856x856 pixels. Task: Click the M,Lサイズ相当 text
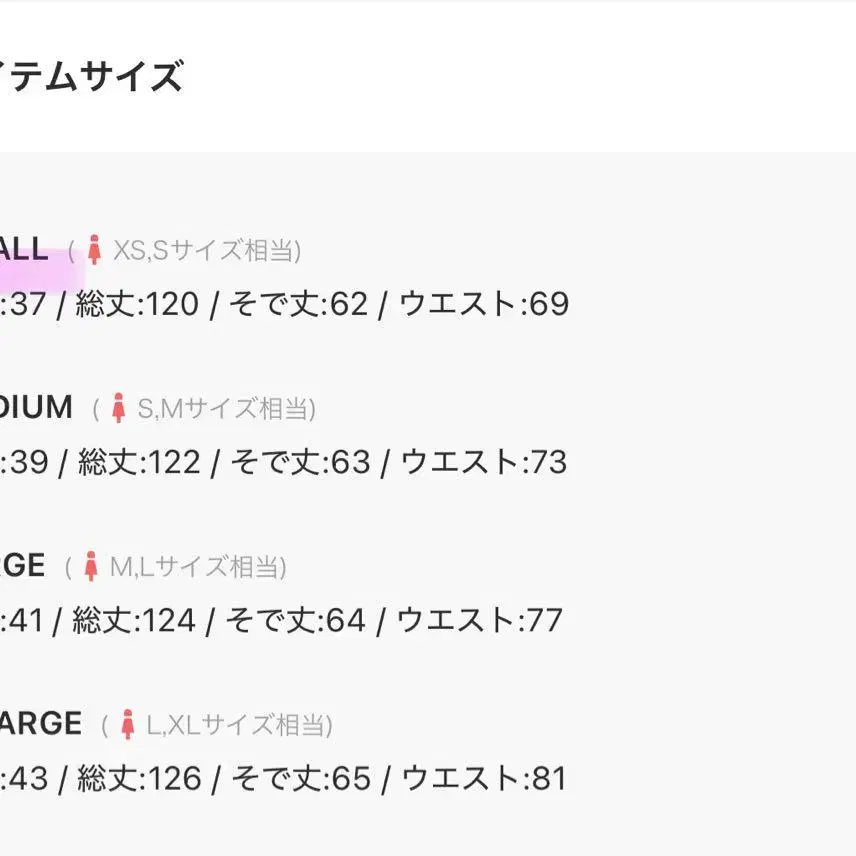(197, 567)
